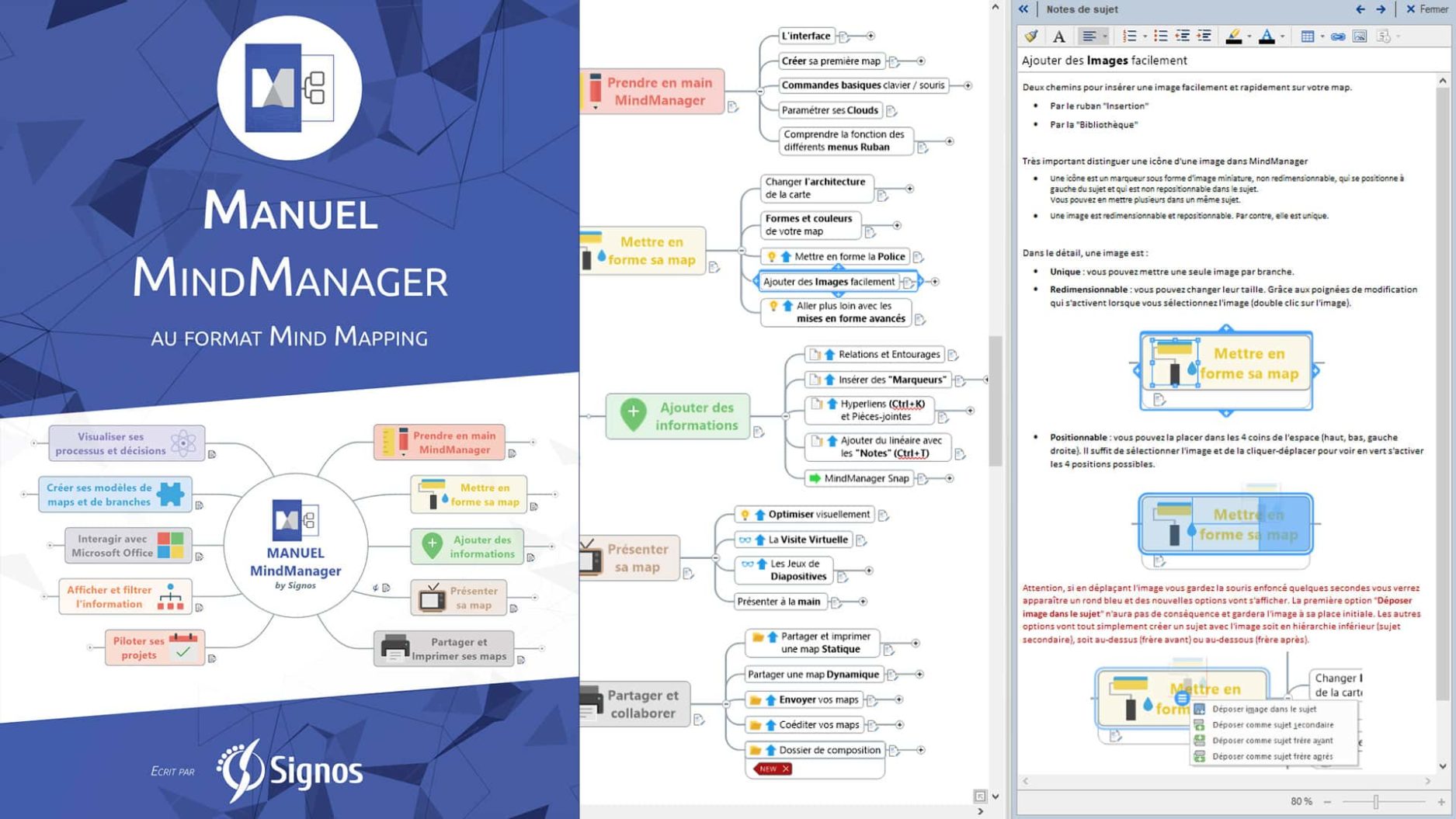Open the text alignment dropdown arrow
This screenshot has height=819, width=1456.
tap(1105, 35)
